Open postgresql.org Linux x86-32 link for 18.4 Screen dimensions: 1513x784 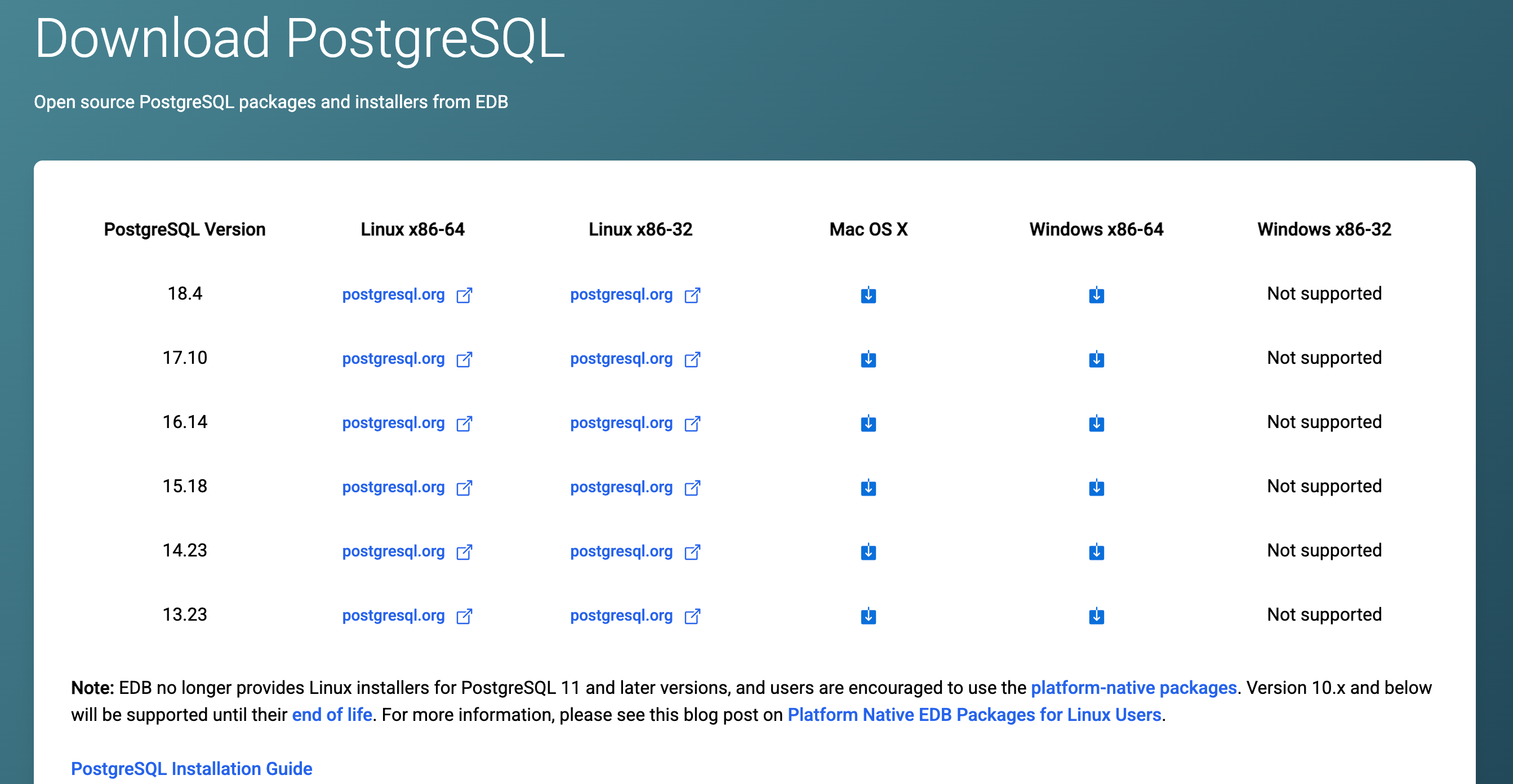[635, 294]
